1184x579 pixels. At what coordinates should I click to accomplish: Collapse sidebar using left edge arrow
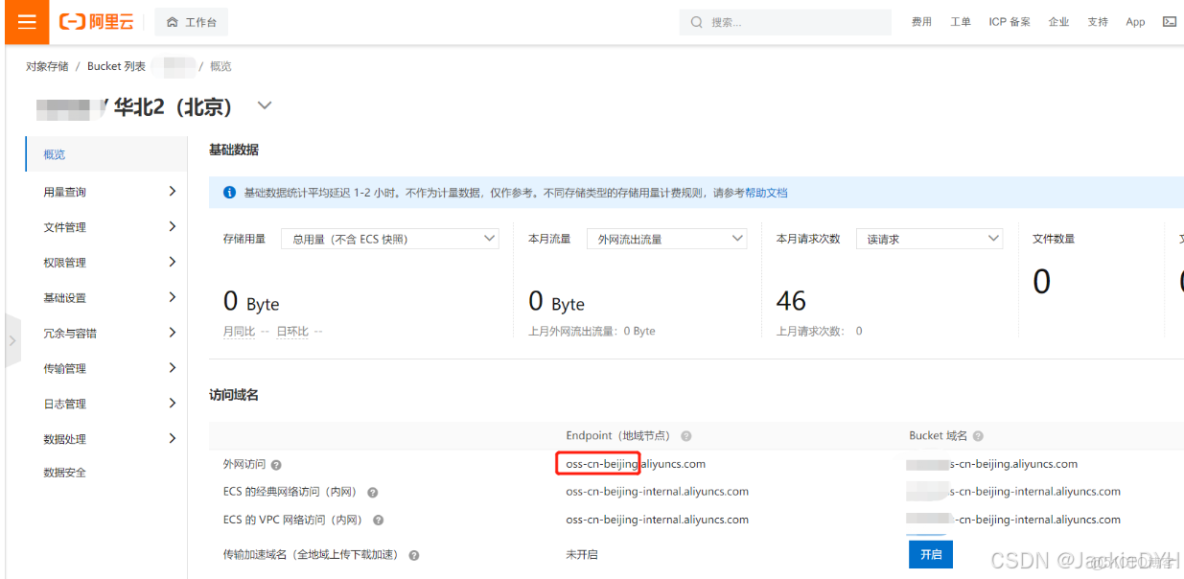12,340
